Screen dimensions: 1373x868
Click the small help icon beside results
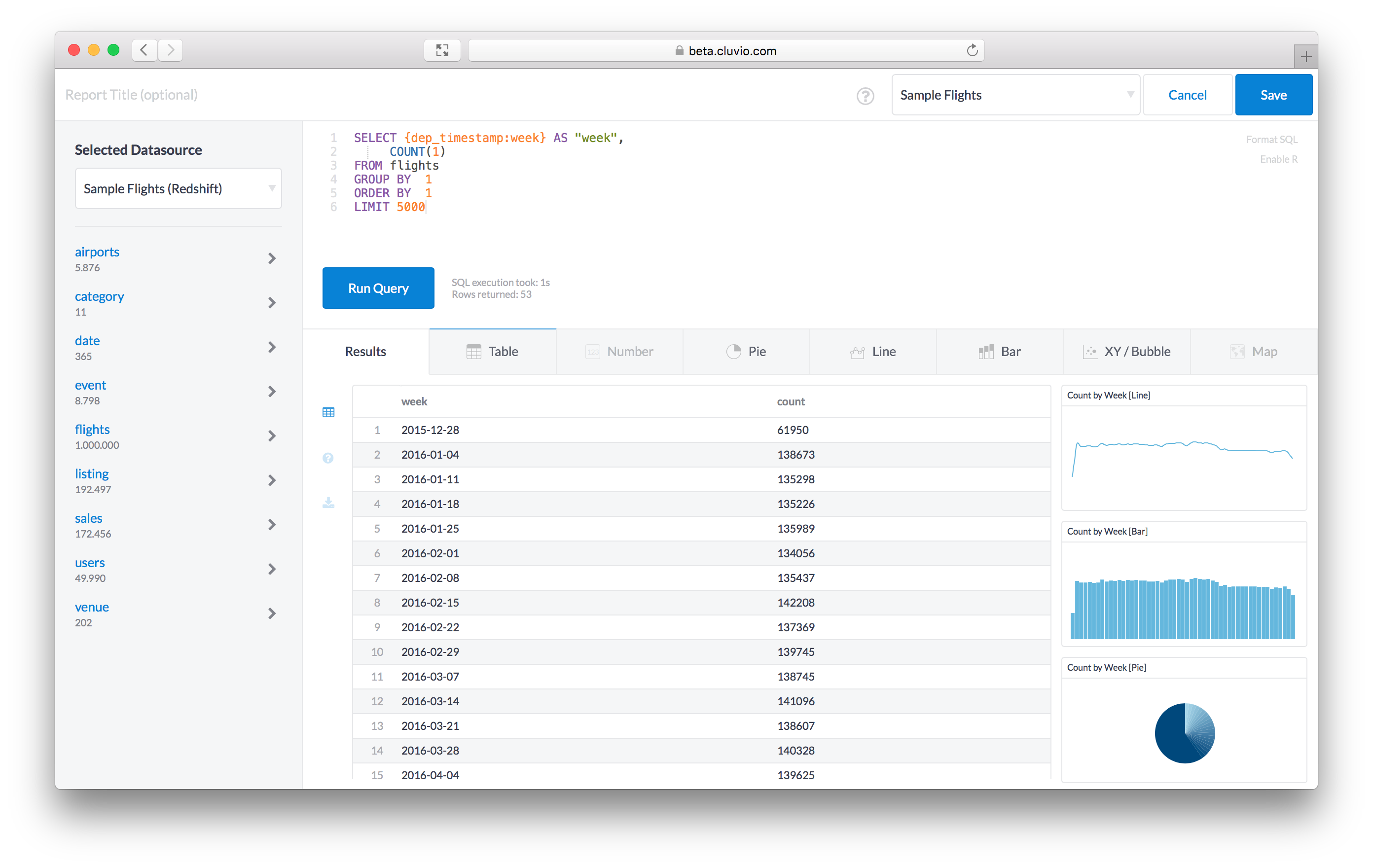(x=328, y=458)
